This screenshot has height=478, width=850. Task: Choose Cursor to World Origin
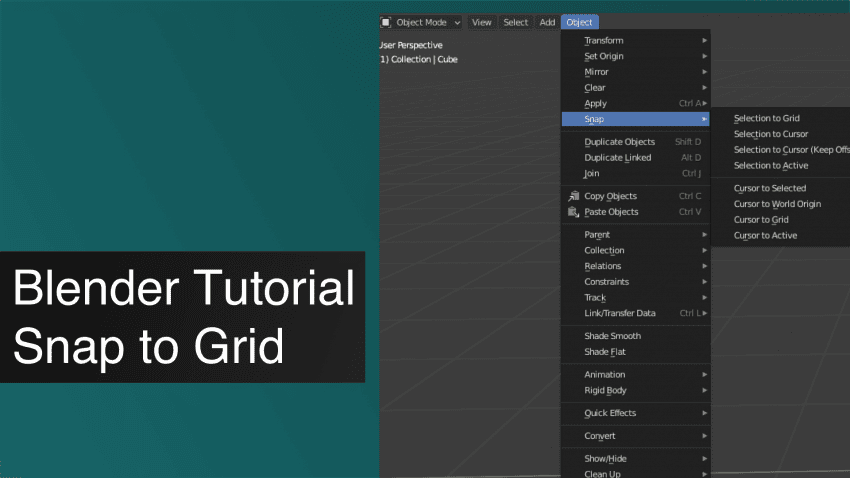(781, 204)
